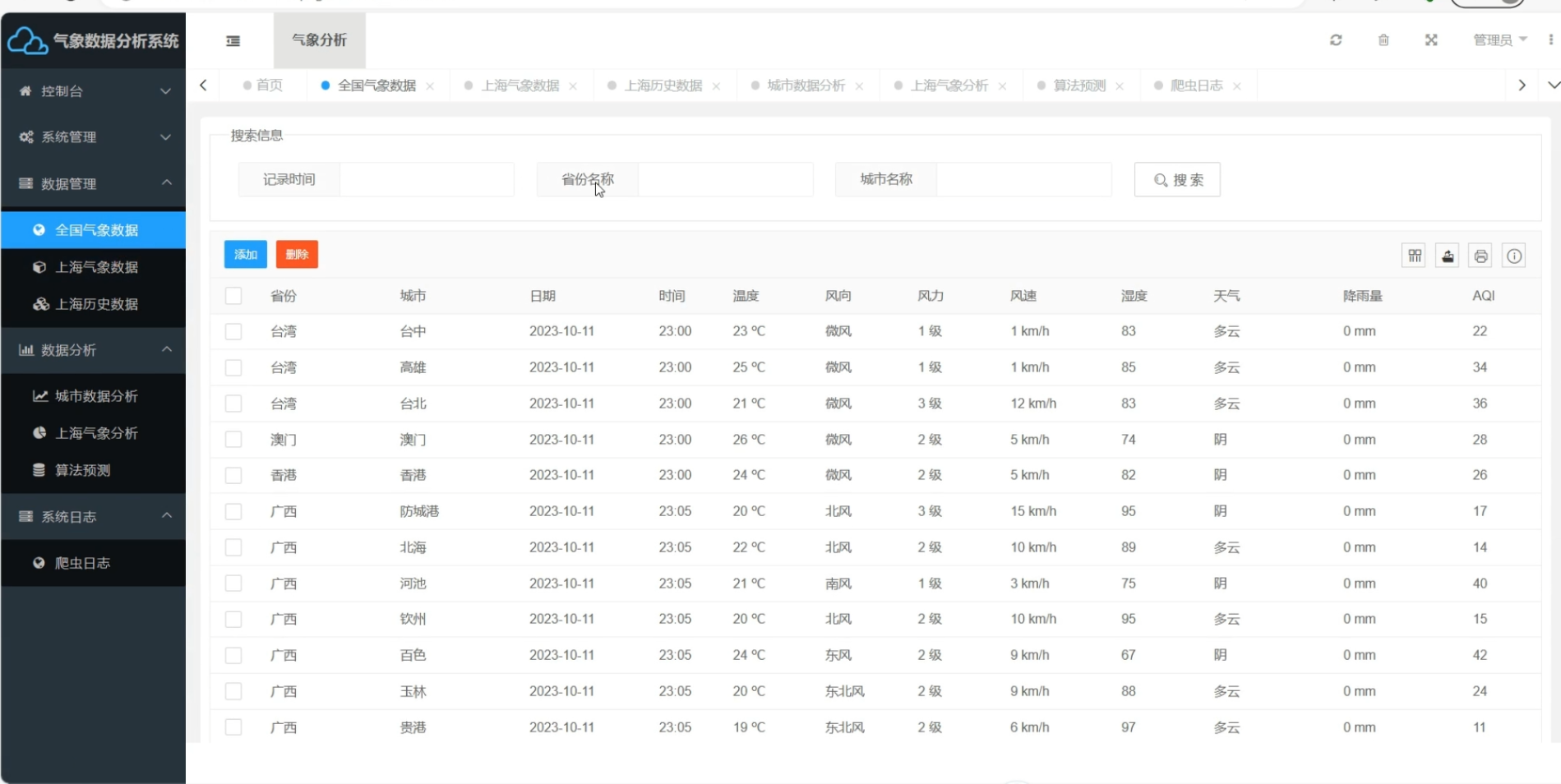Toggle the sidebar collapse hamburger icon
1561x784 pixels.
pyautogui.click(x=233, y=40)
